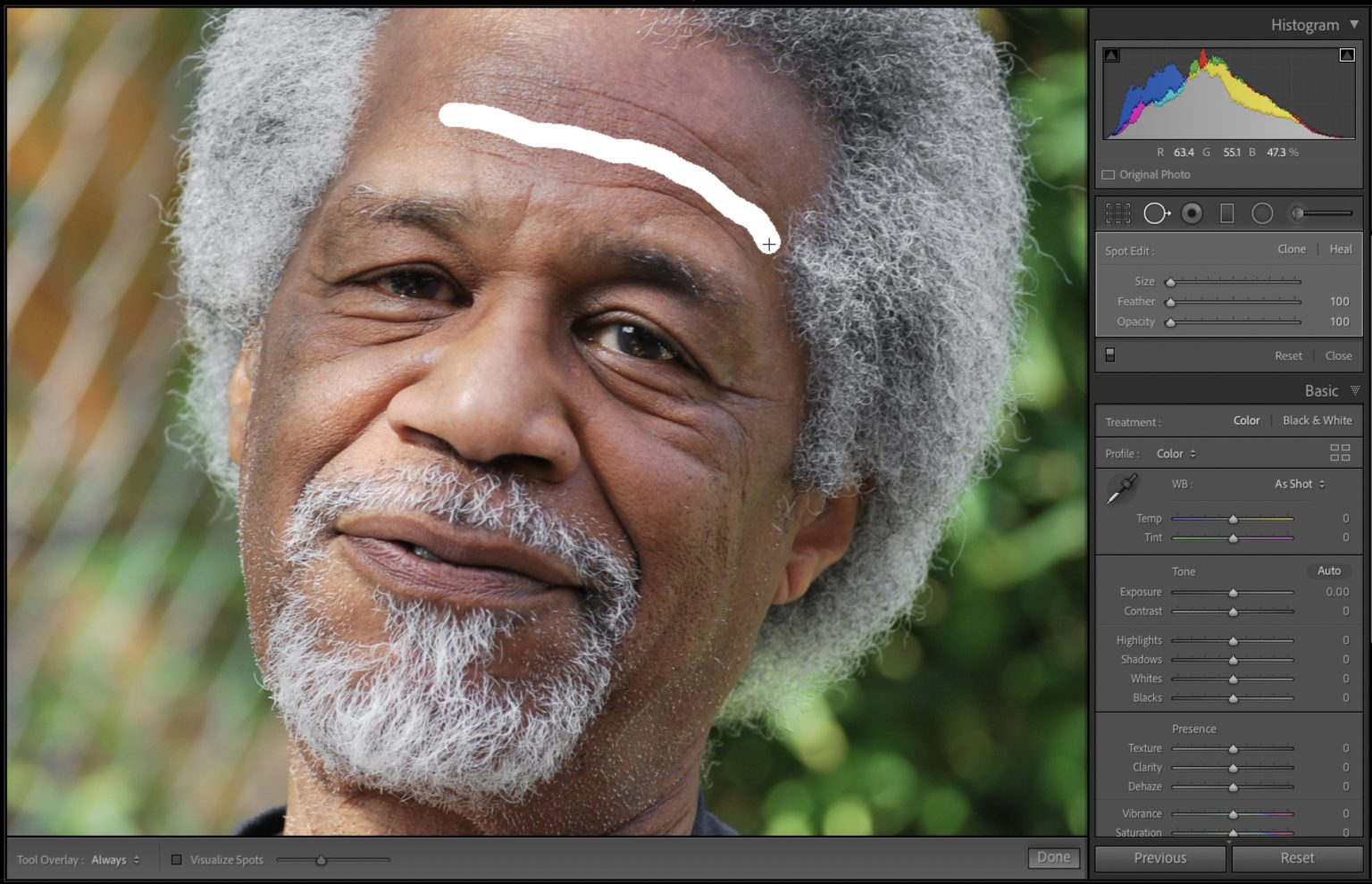This screenshot has height=884, width=1372.
Task: Switch Treatment to Black & White
Action: tap(1318, 420)
